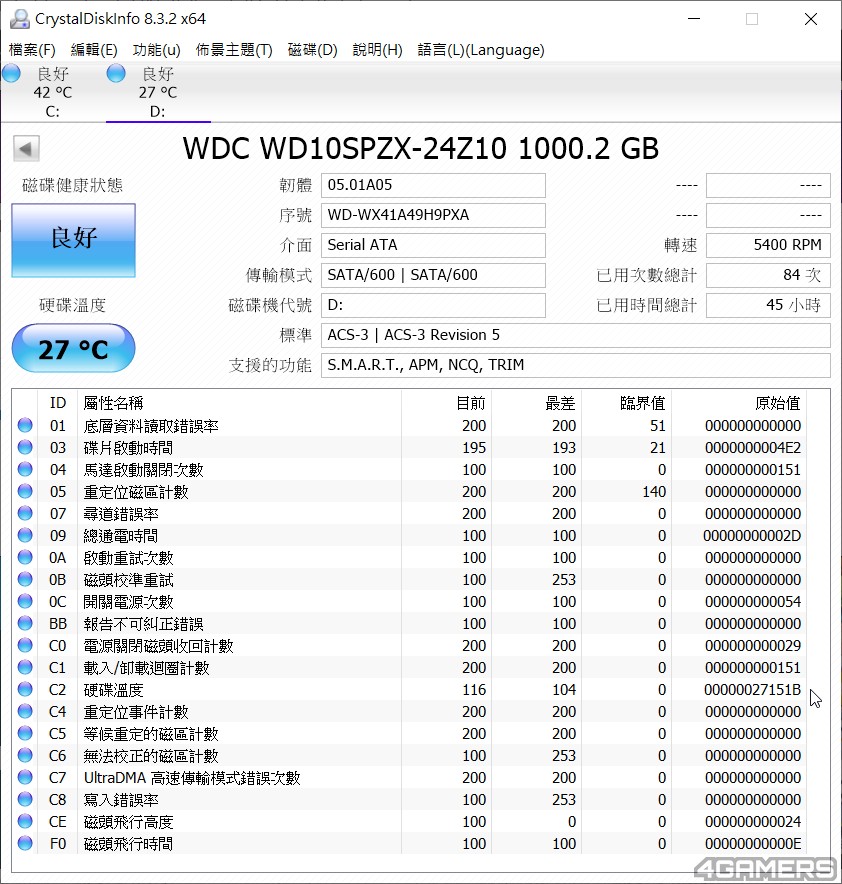Click the 臨界值 column header
Image resolution: width=842 pixels, height=884 pixels.
(x=627, y=403)
